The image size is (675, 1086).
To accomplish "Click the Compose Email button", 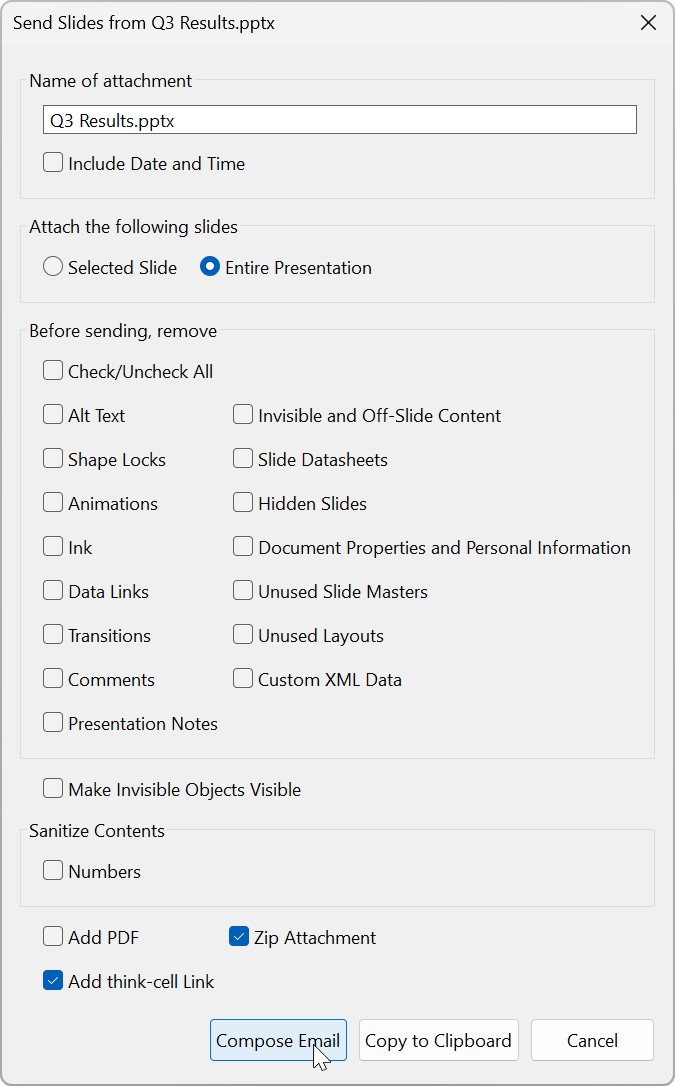I will click(x=278, y=1041).
